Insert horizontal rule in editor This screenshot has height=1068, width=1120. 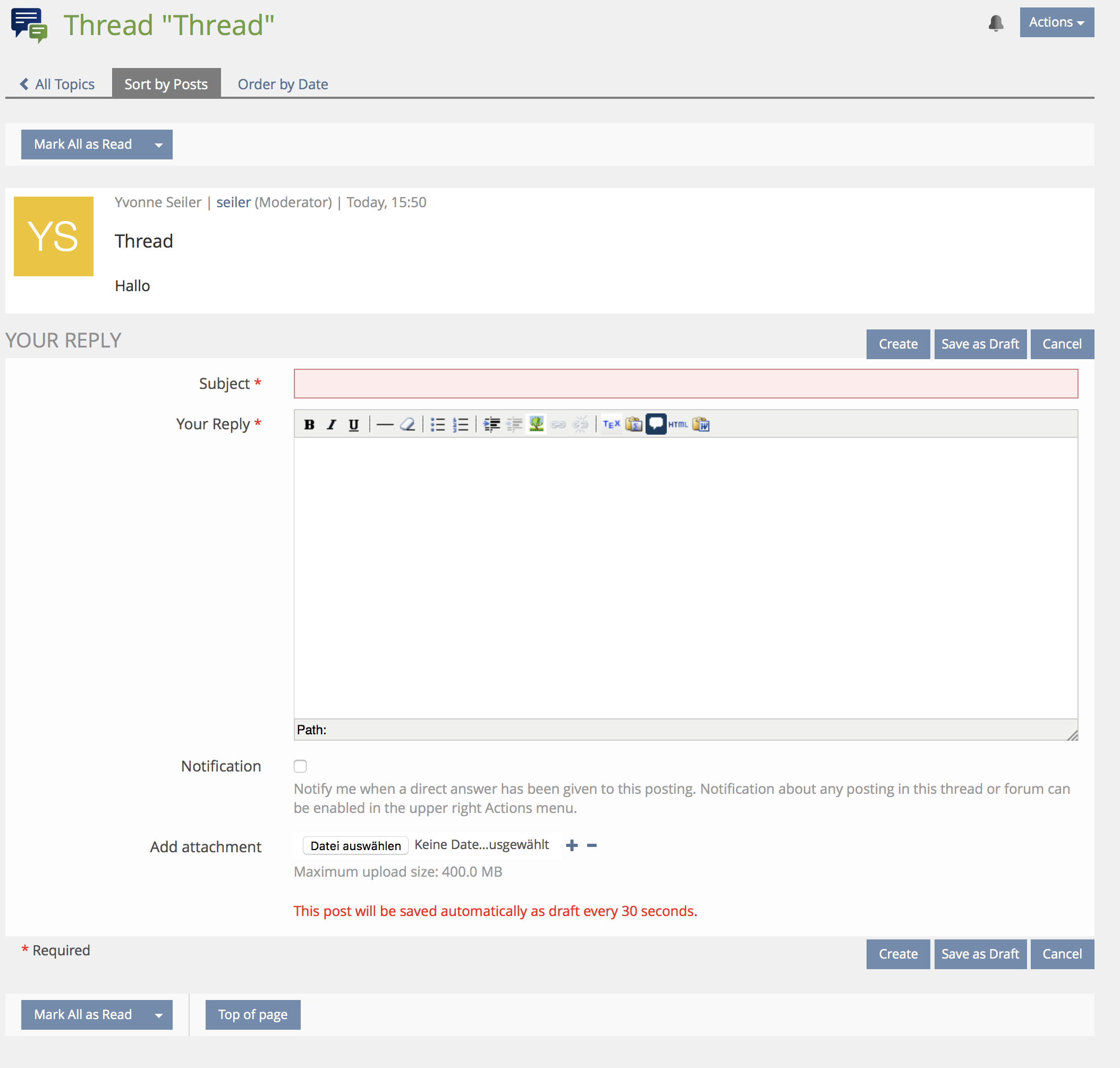[385, 425]
